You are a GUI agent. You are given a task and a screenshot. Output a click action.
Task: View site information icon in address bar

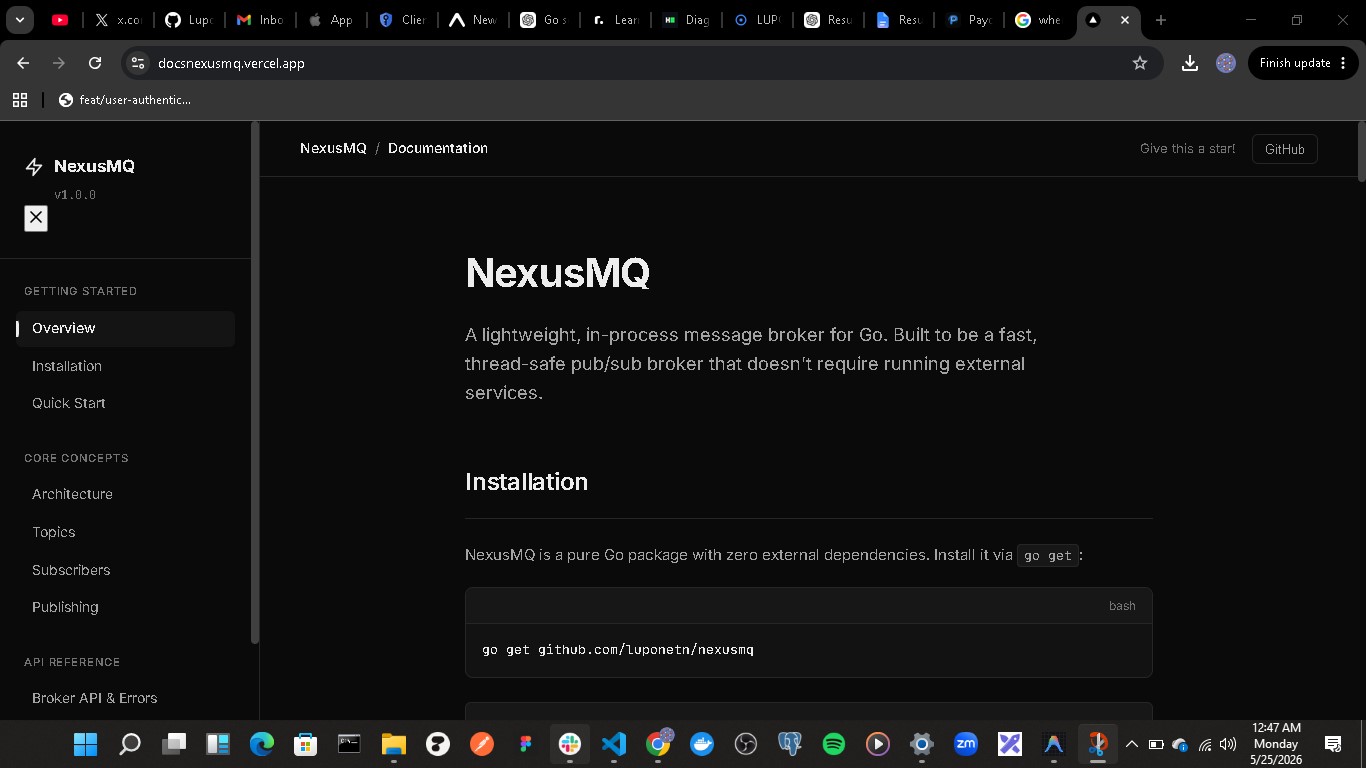tap(138, 63)
